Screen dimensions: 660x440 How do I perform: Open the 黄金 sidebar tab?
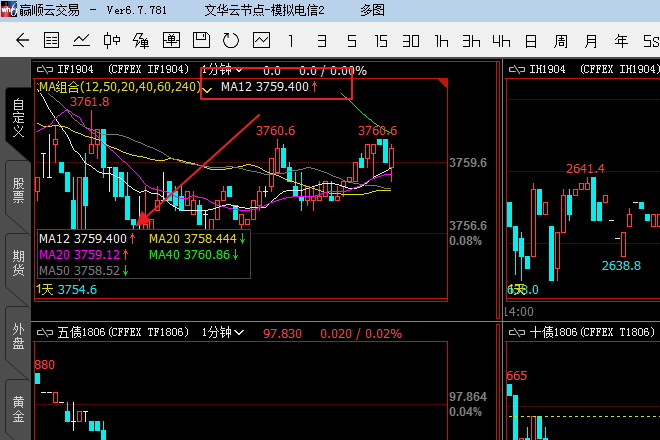coord(18,409)
